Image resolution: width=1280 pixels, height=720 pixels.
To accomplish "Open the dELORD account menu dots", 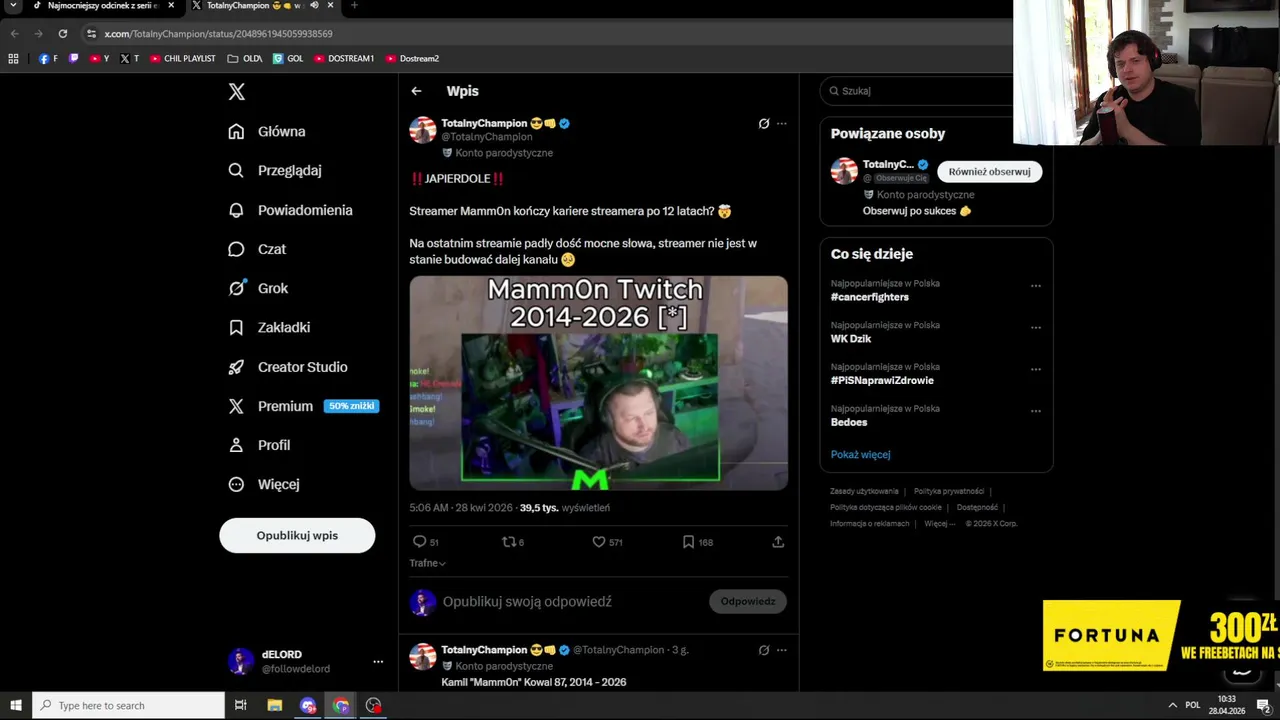I will pyautogui.click(x=378, y=661).
